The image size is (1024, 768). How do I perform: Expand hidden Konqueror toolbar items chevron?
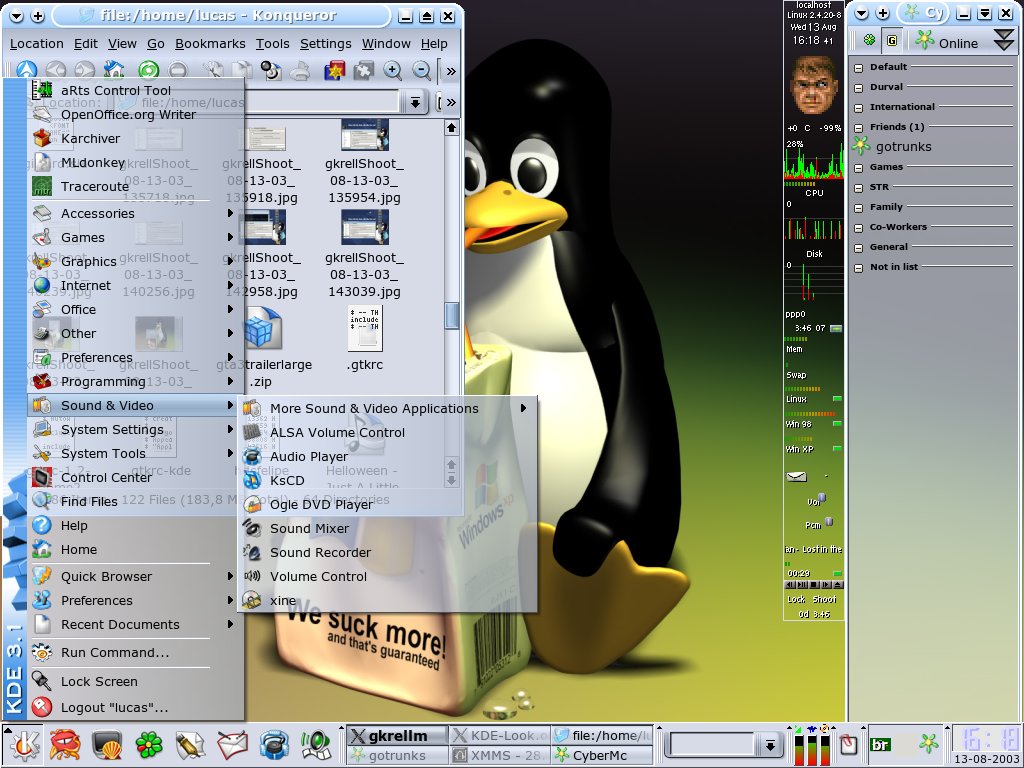(x=451, y=71)
